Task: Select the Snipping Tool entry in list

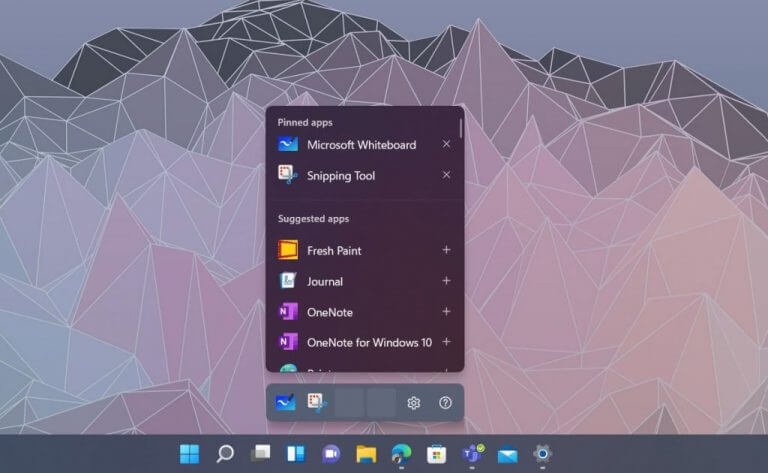Action: point(358,175)
